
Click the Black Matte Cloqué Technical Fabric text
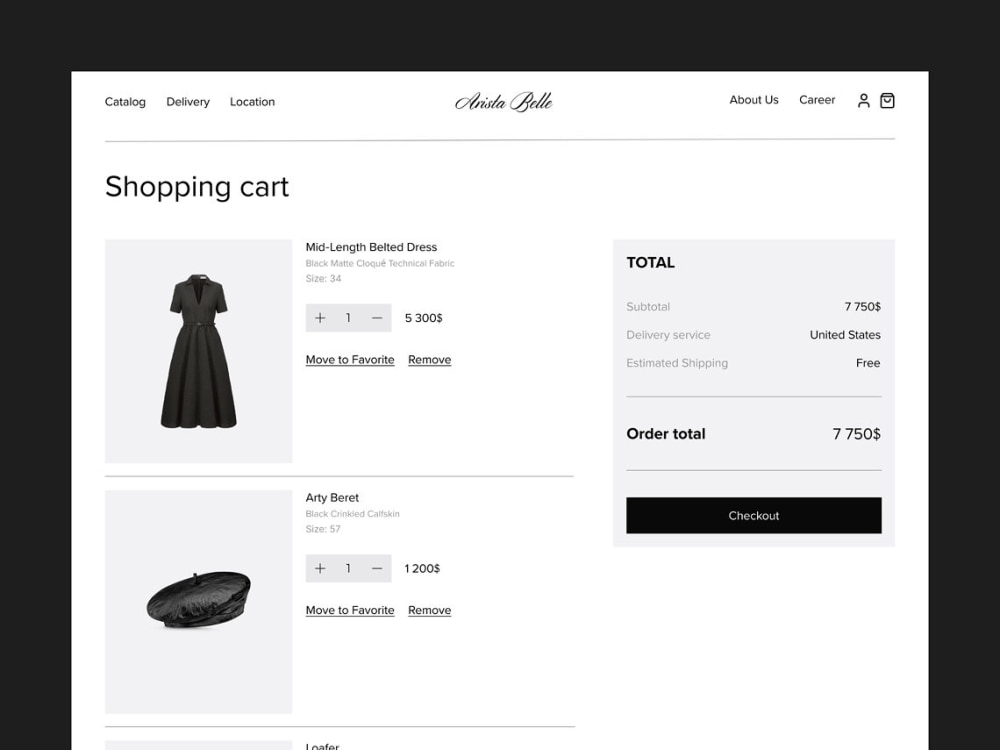(380, 263)
